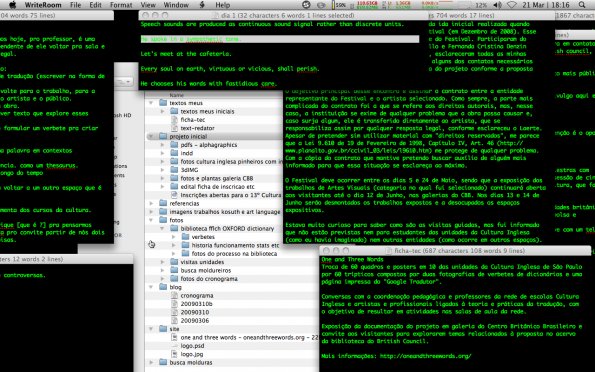This screenshot has height=372, width=595.
Task: Select the 'logo.psd' file name
Action: (192, 345)
